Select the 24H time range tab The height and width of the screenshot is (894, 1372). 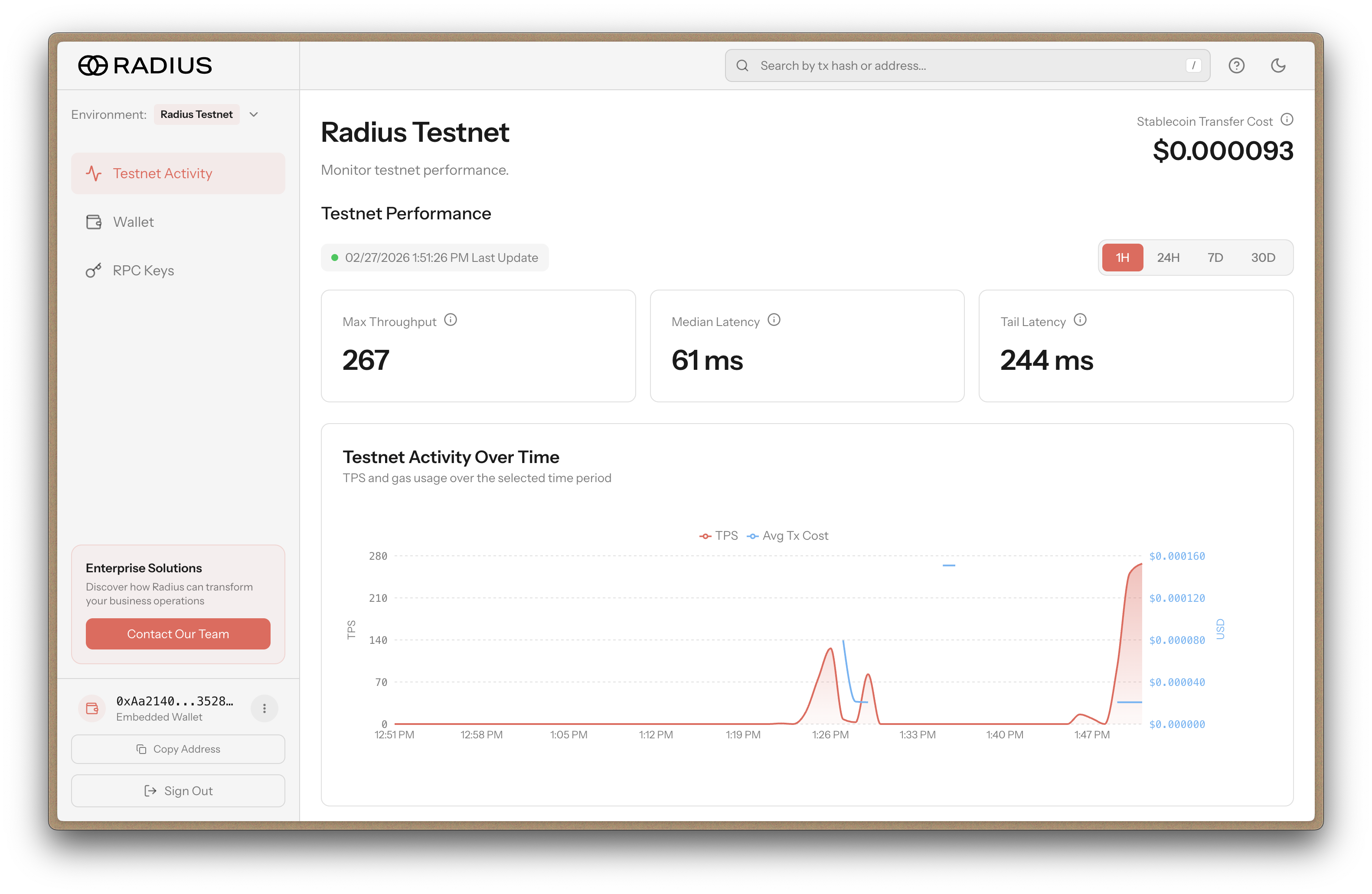[x=1168, y=258]
